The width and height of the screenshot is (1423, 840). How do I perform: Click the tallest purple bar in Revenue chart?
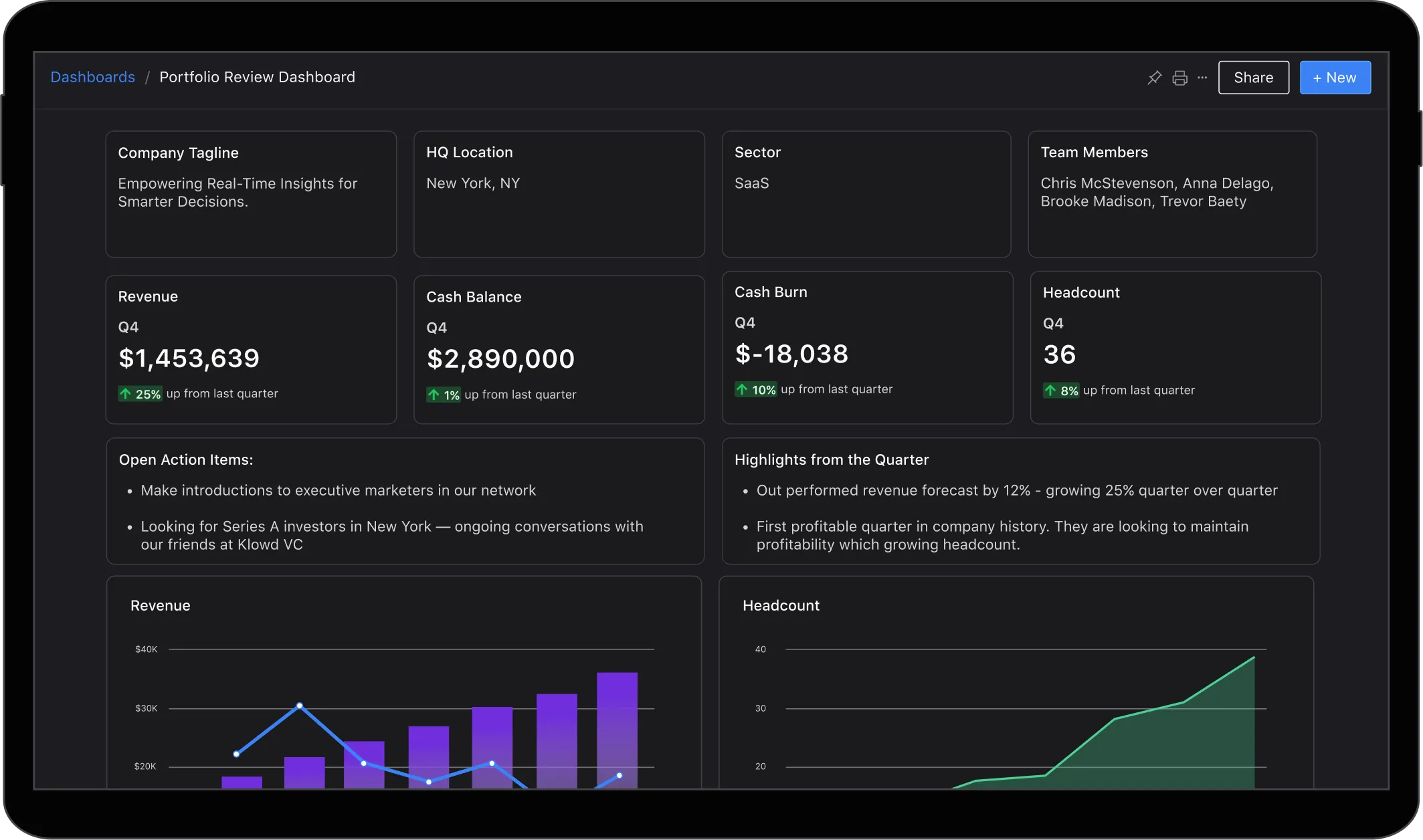(x=617, y=730)
